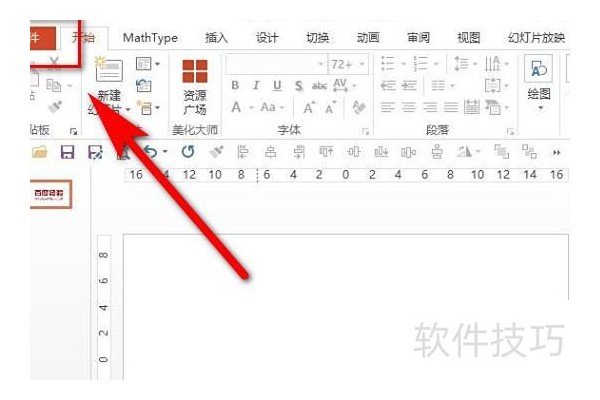Open the font color A dropdown arrow

[x=251, y=108]
